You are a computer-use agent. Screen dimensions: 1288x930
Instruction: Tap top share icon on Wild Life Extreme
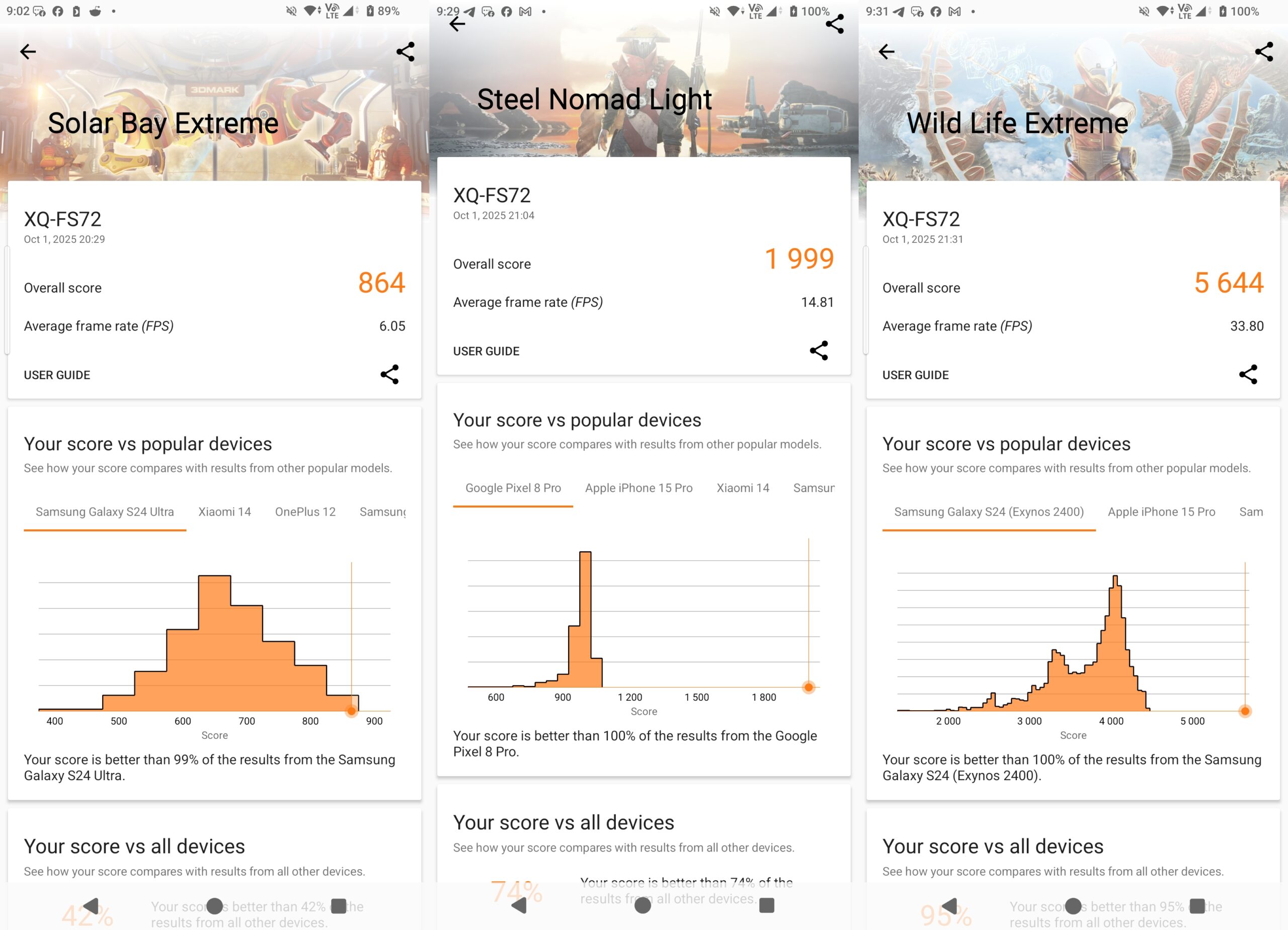click(x=1263, y=52)
